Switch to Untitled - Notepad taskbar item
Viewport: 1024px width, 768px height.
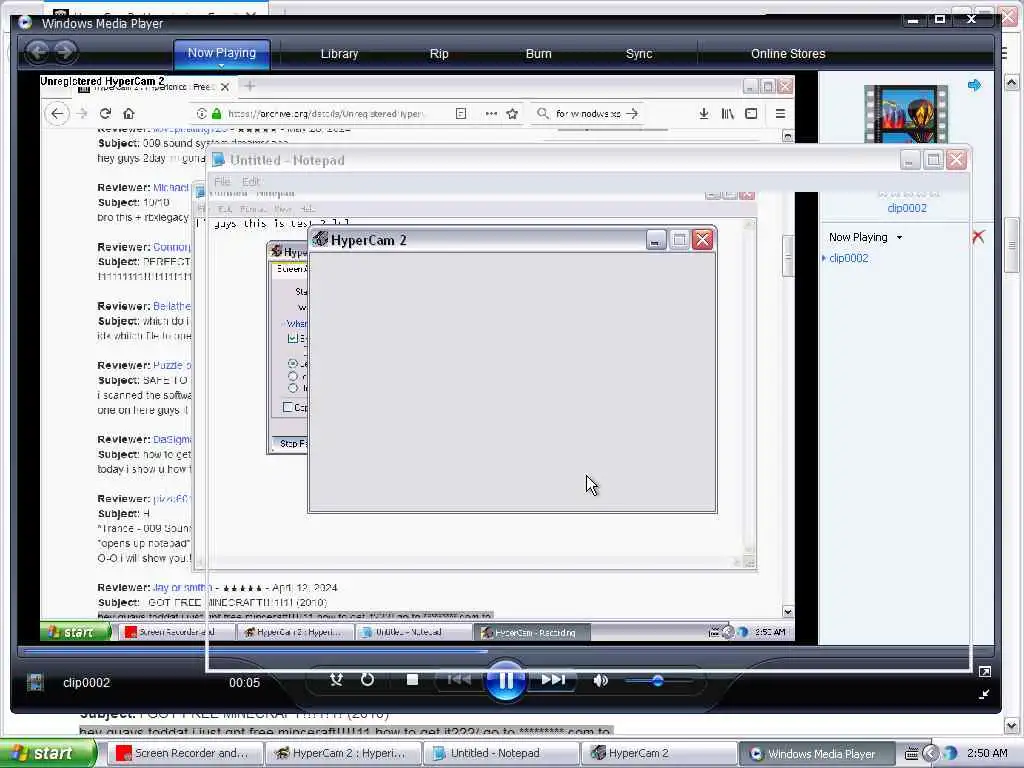pos(501,753)
